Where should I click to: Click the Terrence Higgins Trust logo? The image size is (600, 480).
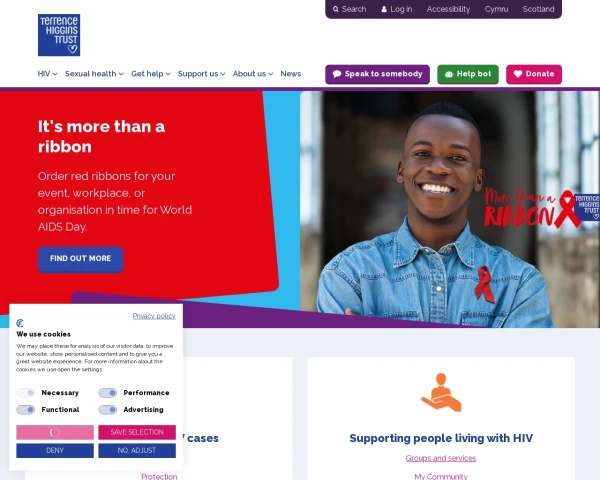[59, 35]
